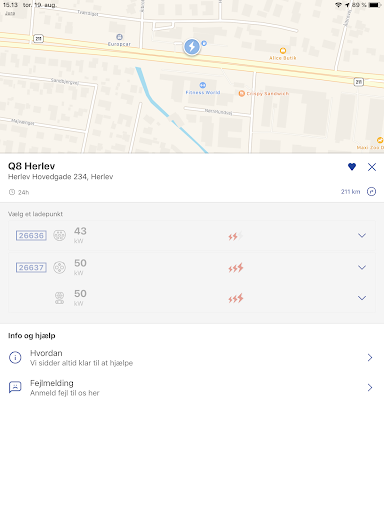Screen dimensions: 384x512
Task: Tap the Crispy Sandwich marker on the map
Action: (x=242, y=94)
